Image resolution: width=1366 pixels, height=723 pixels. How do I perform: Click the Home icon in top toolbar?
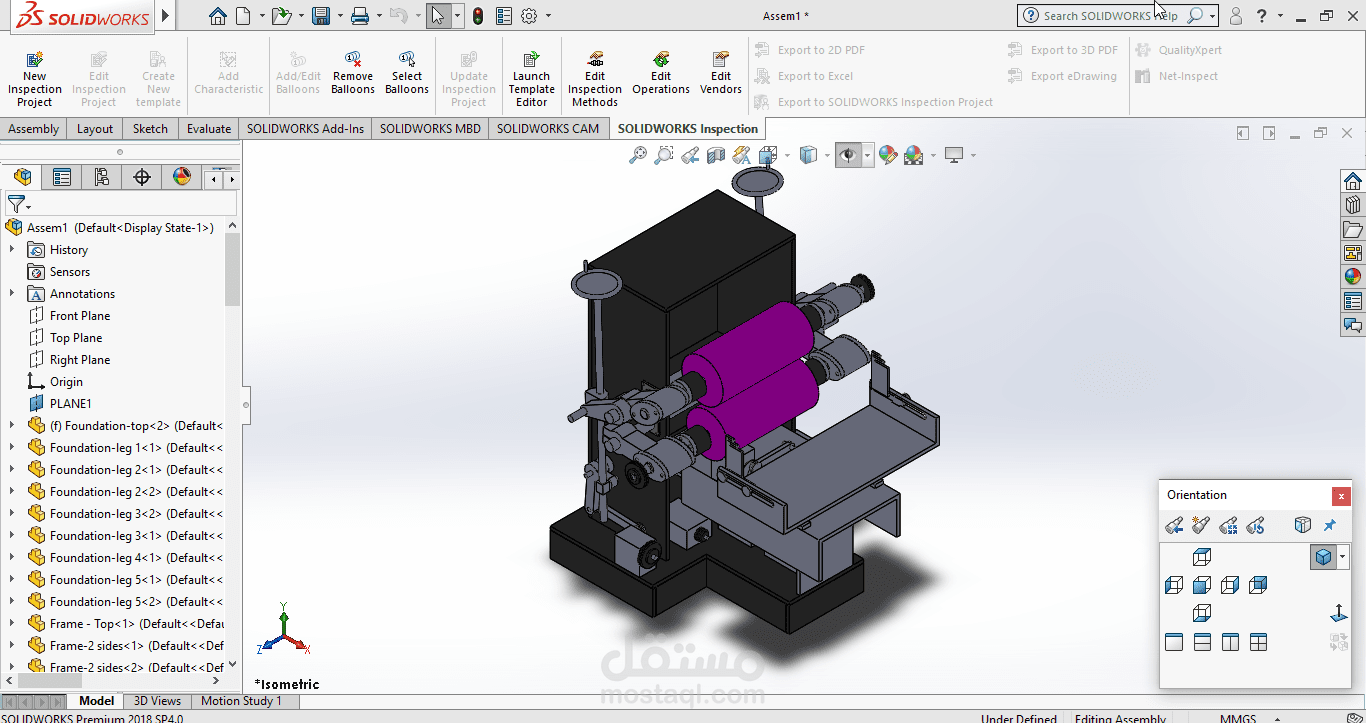[x=218, y=16]
